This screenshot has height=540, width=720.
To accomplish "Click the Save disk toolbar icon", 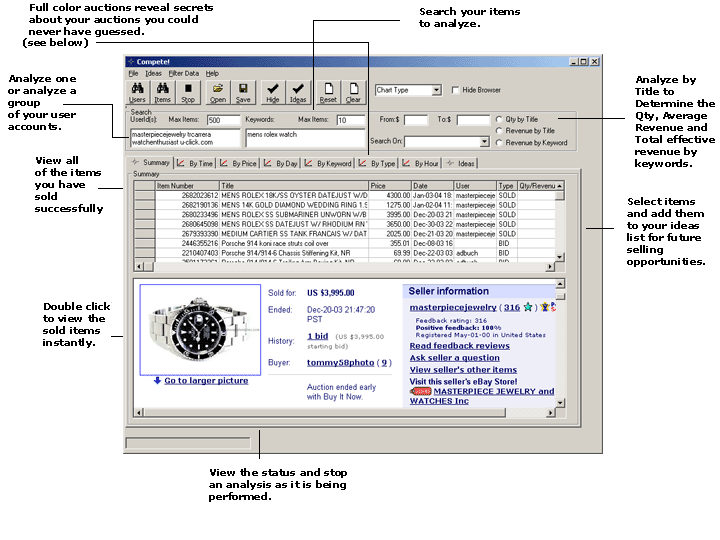I will pyautogui.click(x=243, y=92).
